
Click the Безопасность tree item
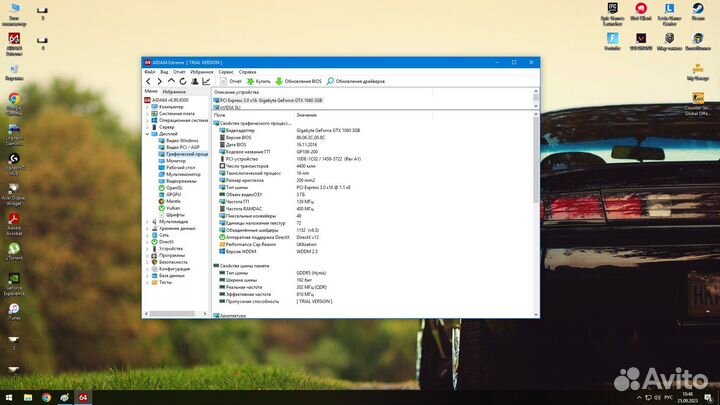coord(169,262)
